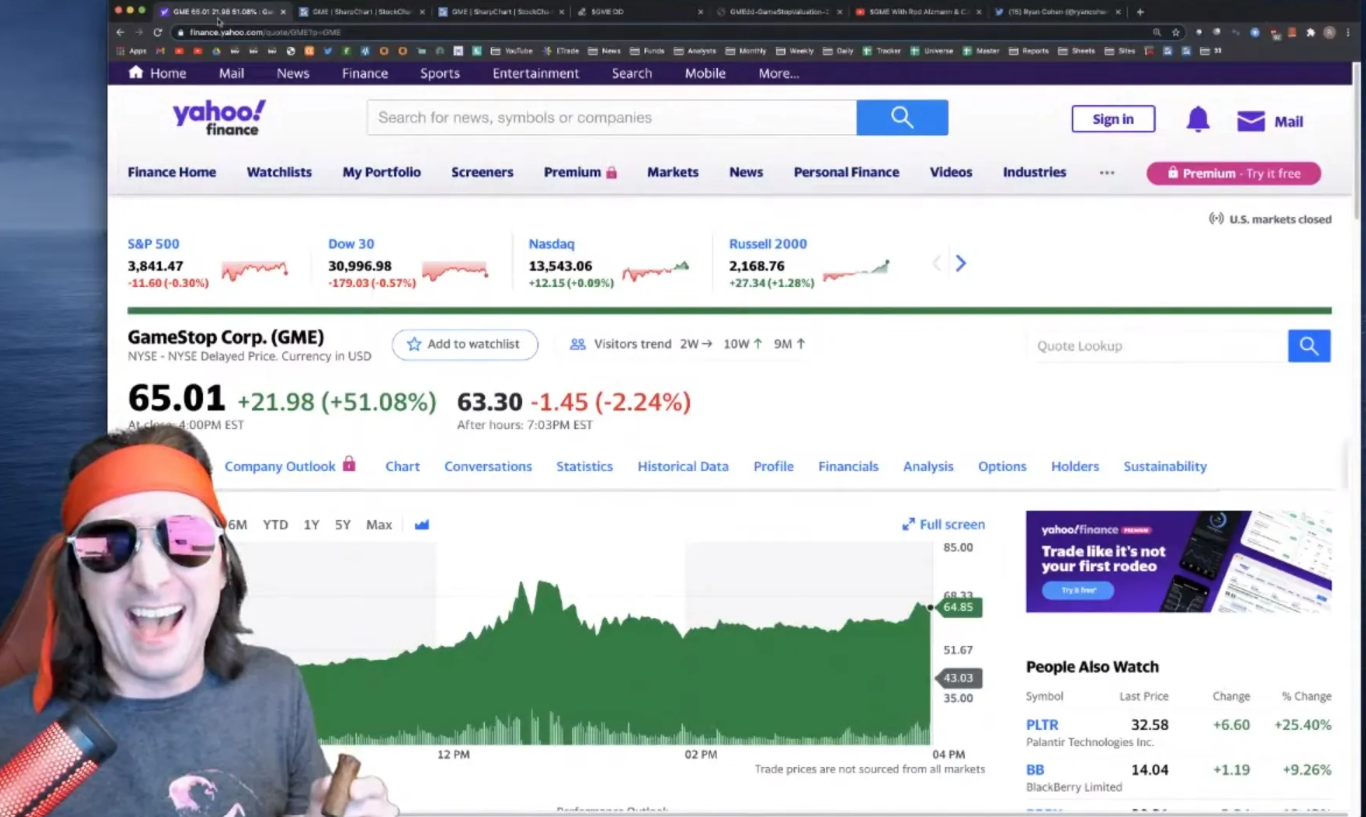1366x817 pixels.
Task: Click the news and symbols search field
Action: pyautogui.click(x=611, y=118)
